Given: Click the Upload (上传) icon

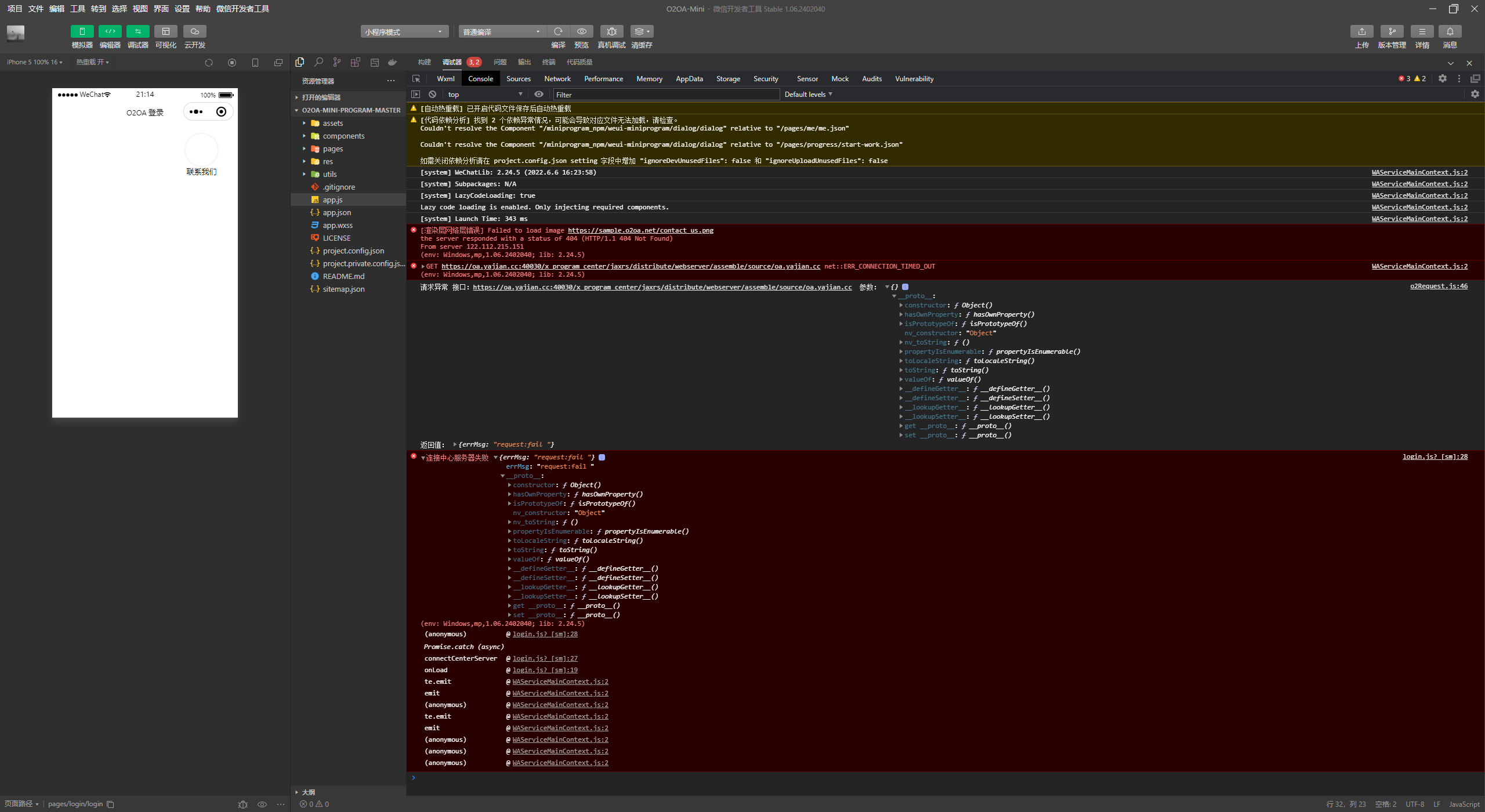Looking at the screenshot, I should click(x=1361, y=31).
